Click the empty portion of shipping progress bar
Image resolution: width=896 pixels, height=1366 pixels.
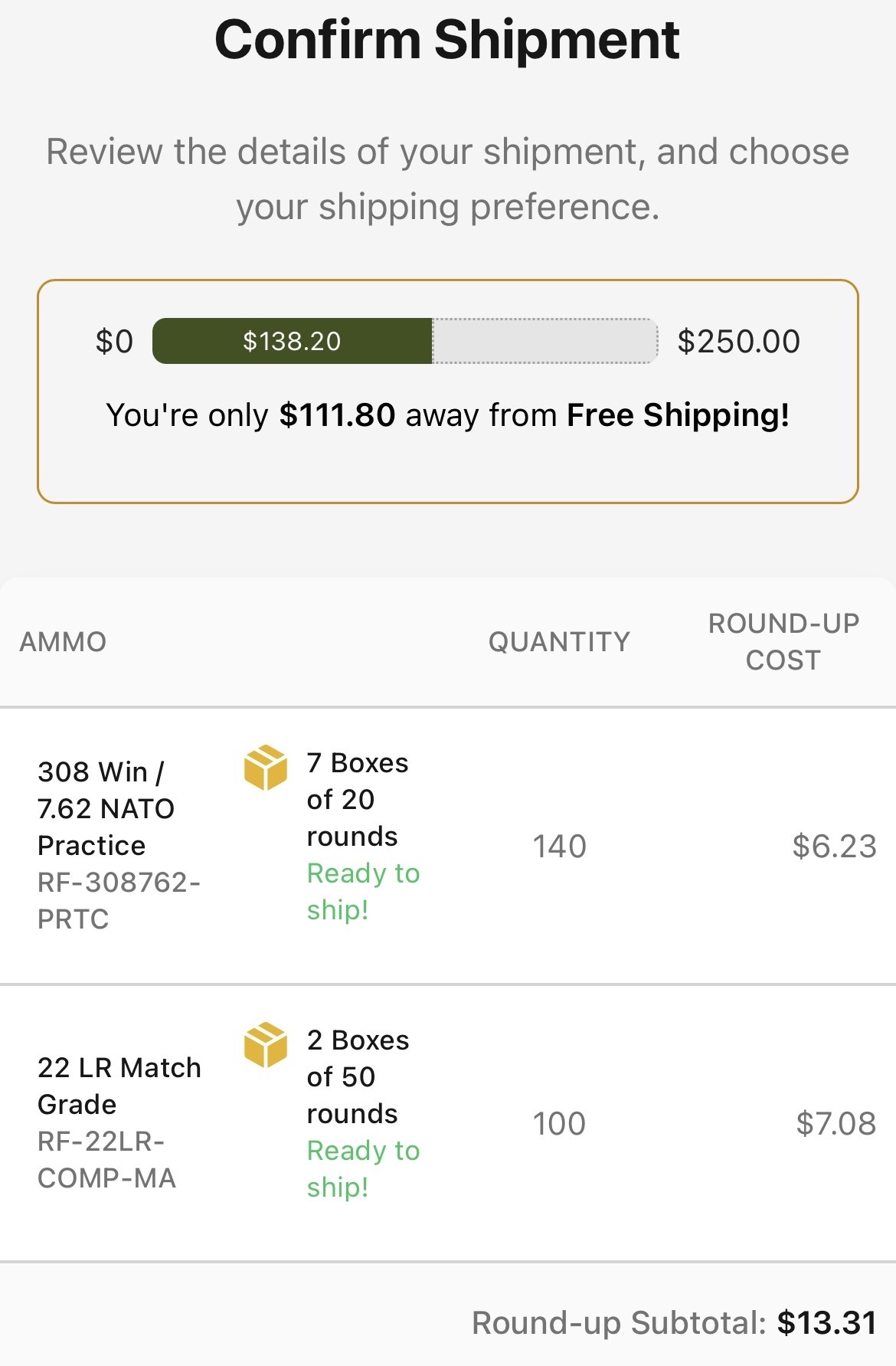point(545,341)
